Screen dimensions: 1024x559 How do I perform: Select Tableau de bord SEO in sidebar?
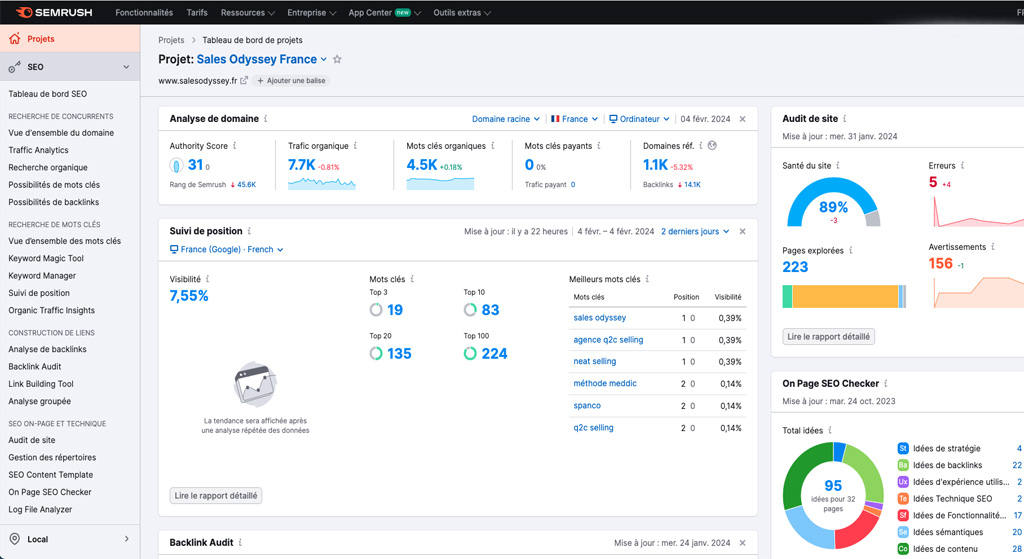(48, 94)
